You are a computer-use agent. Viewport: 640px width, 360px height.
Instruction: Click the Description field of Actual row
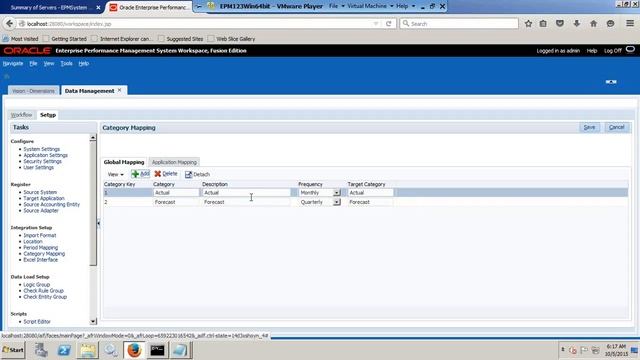(246, 193)
